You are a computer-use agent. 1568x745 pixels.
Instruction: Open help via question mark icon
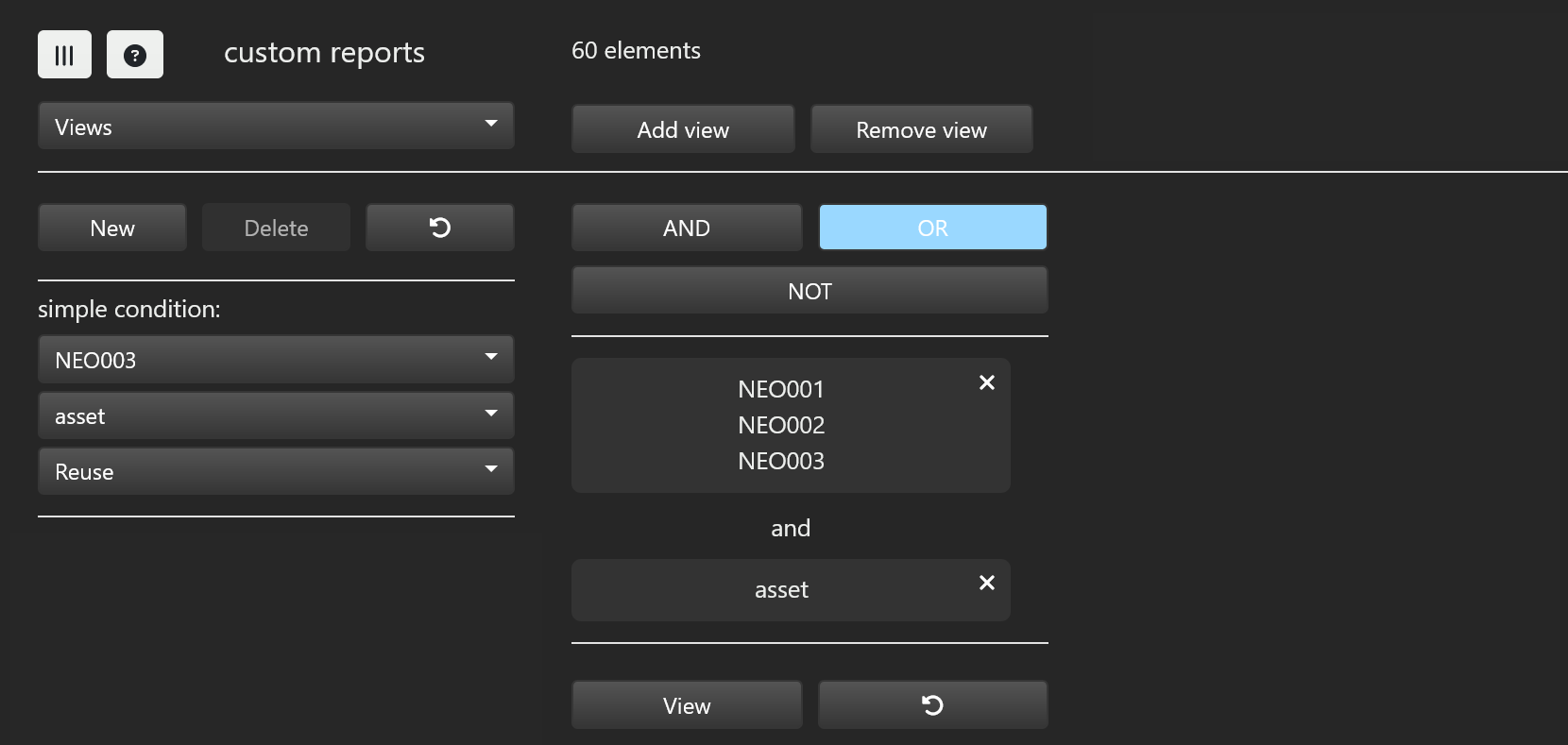135,55
